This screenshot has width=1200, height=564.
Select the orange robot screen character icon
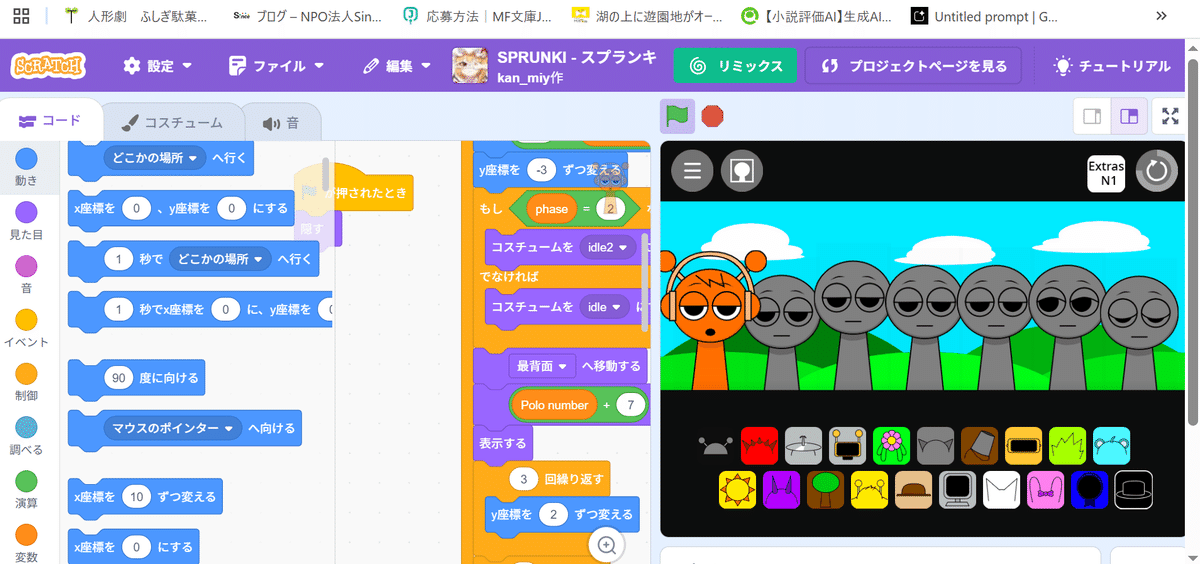tap(847, 445)
